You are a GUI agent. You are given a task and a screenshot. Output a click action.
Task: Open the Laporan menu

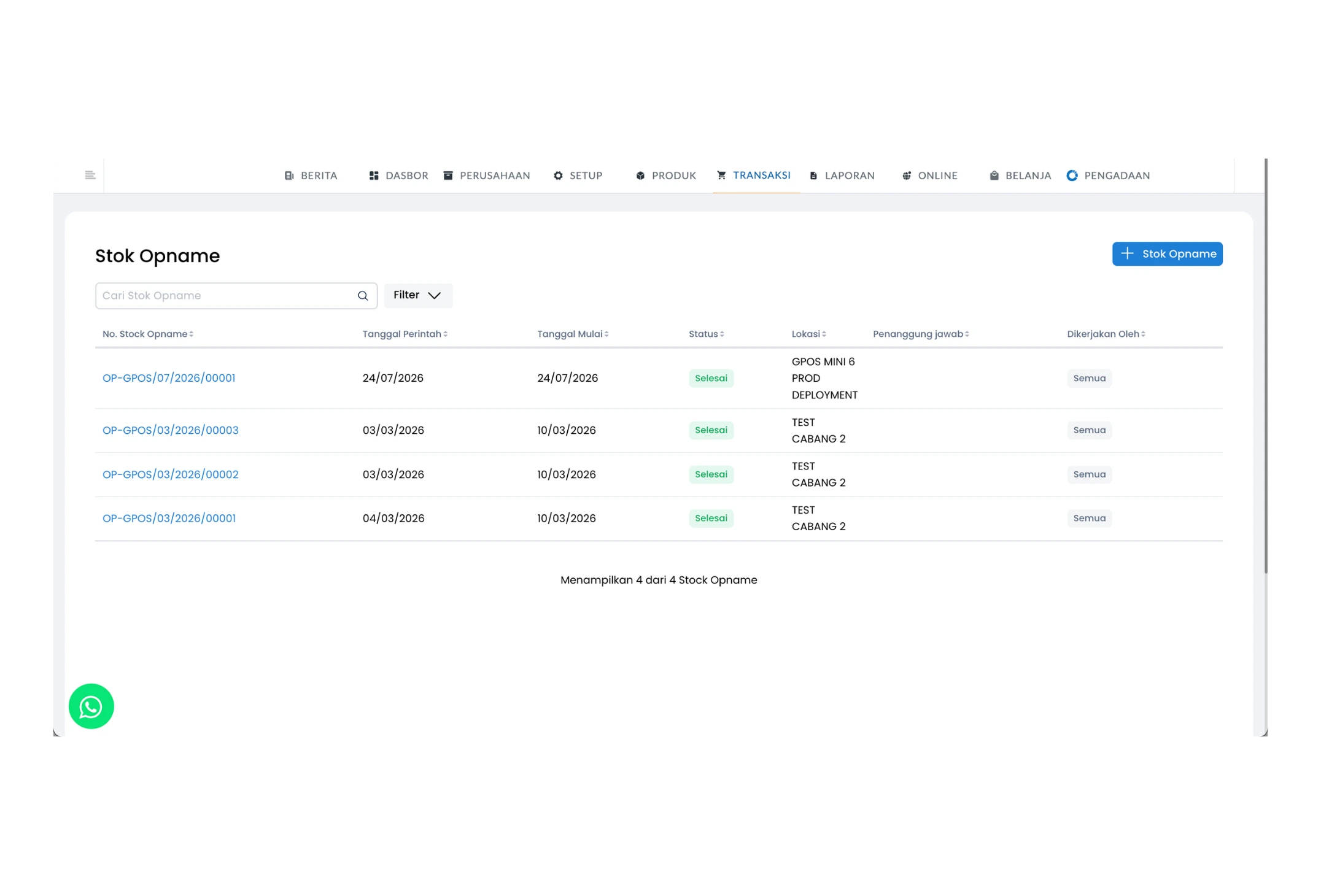click(842, 176)
